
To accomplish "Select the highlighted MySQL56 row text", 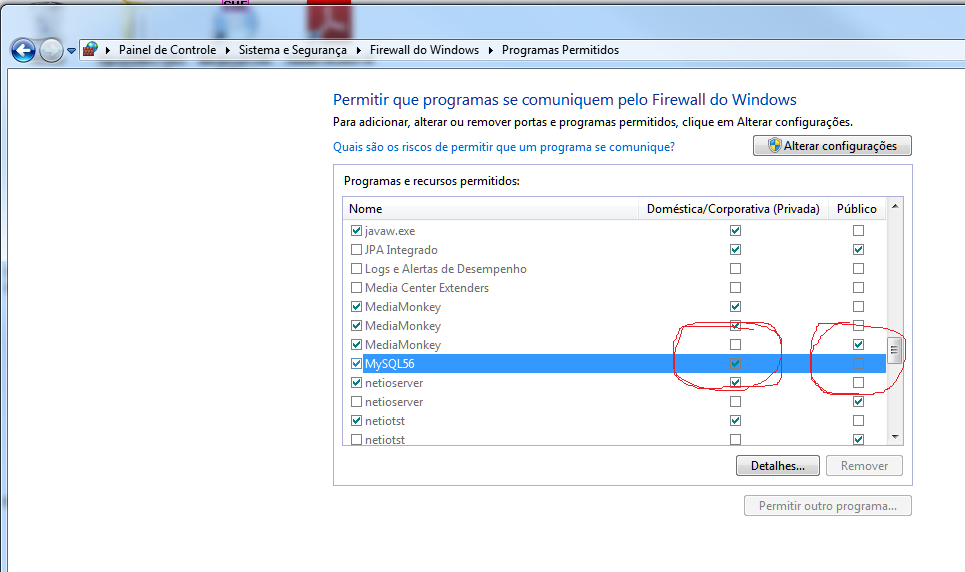I will pos(390,364).
